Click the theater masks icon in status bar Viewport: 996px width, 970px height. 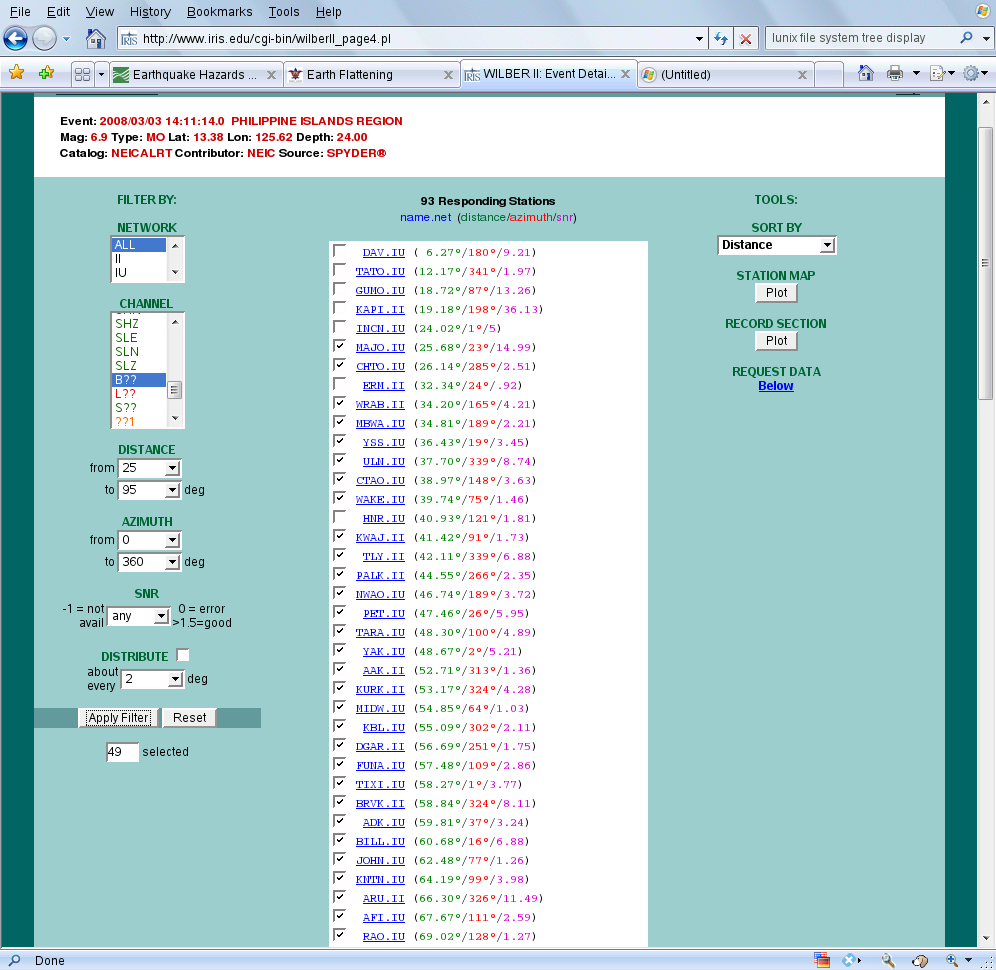coord(920,960)
